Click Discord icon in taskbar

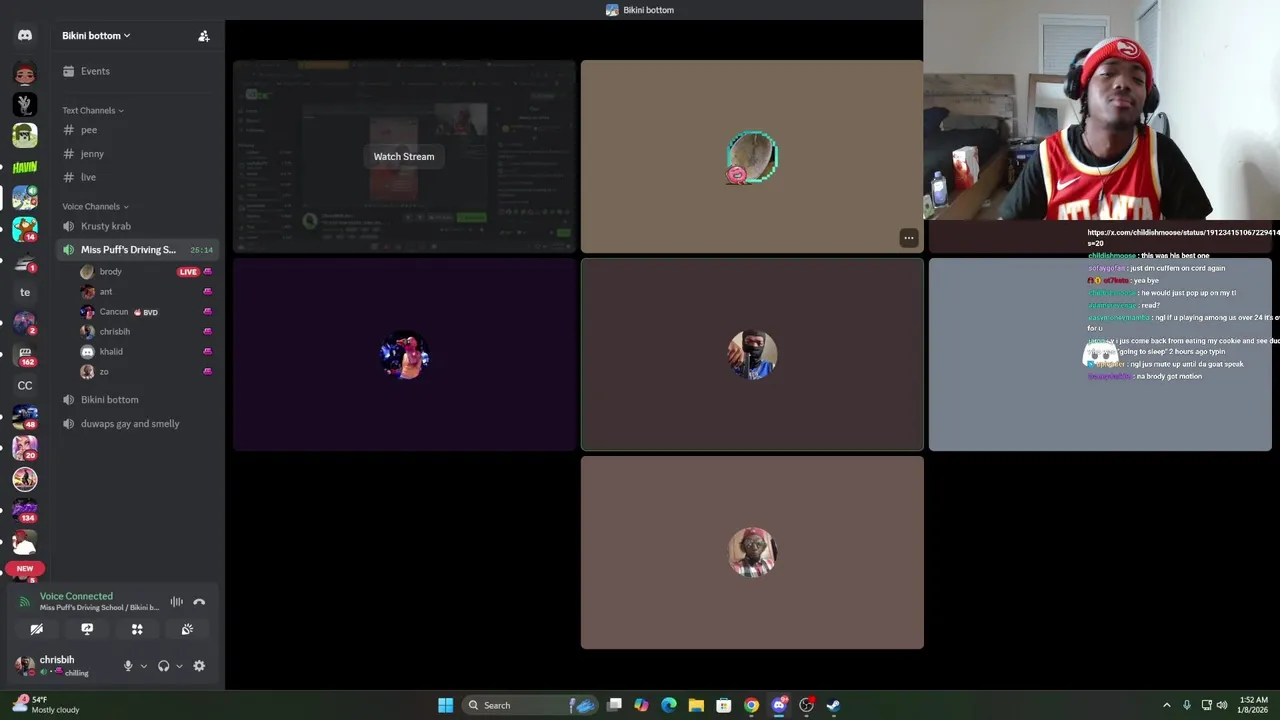pos(779,705)
